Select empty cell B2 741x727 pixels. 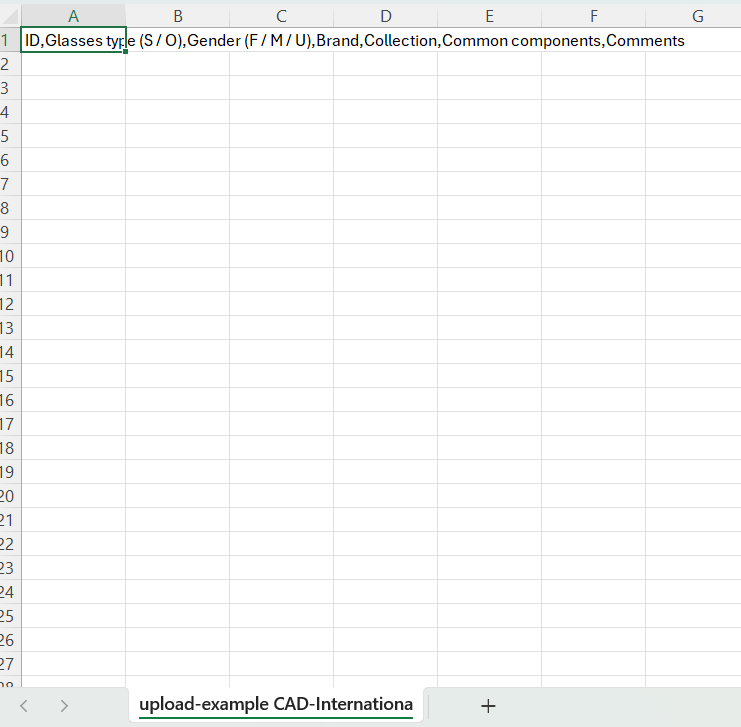tap(177, 64)
